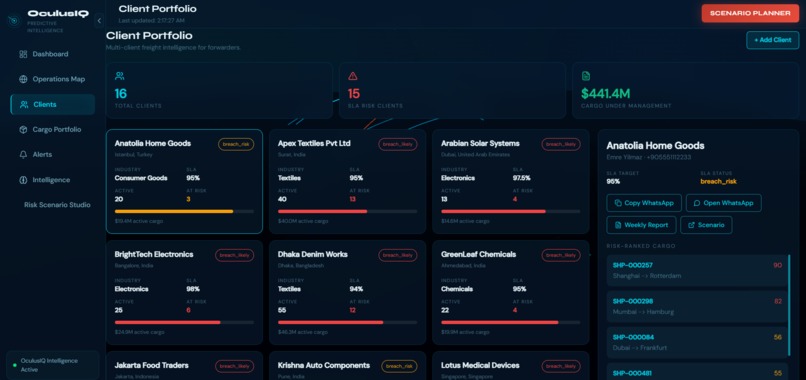The image size is (806, 380).
Task: Click the Add Client button
Action: click(x=773, y=40)
